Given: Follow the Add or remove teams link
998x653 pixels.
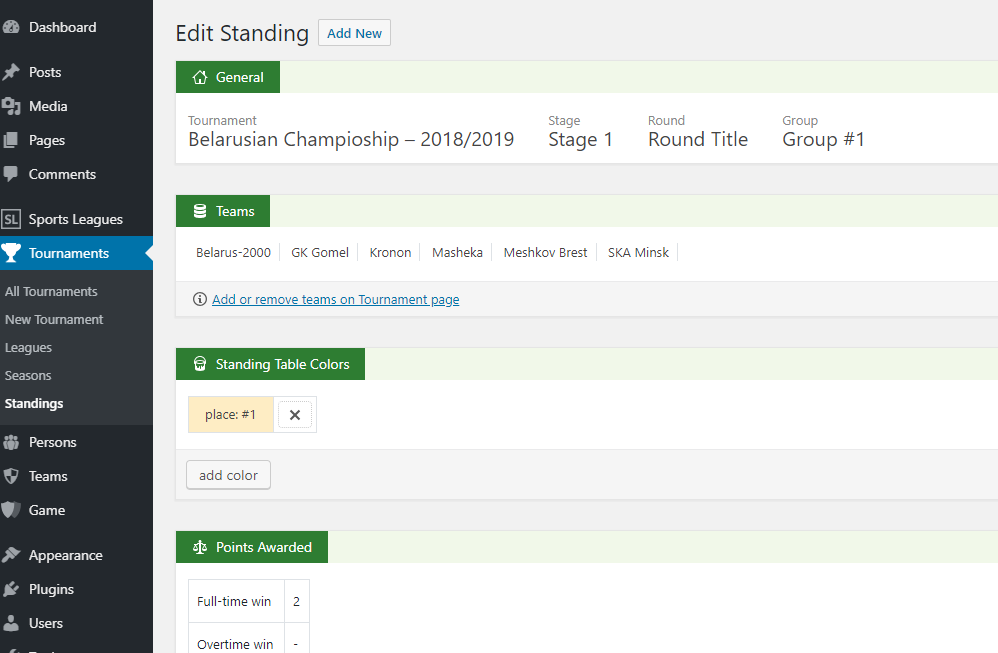Looking at the screenshot, I should (335, 299).
